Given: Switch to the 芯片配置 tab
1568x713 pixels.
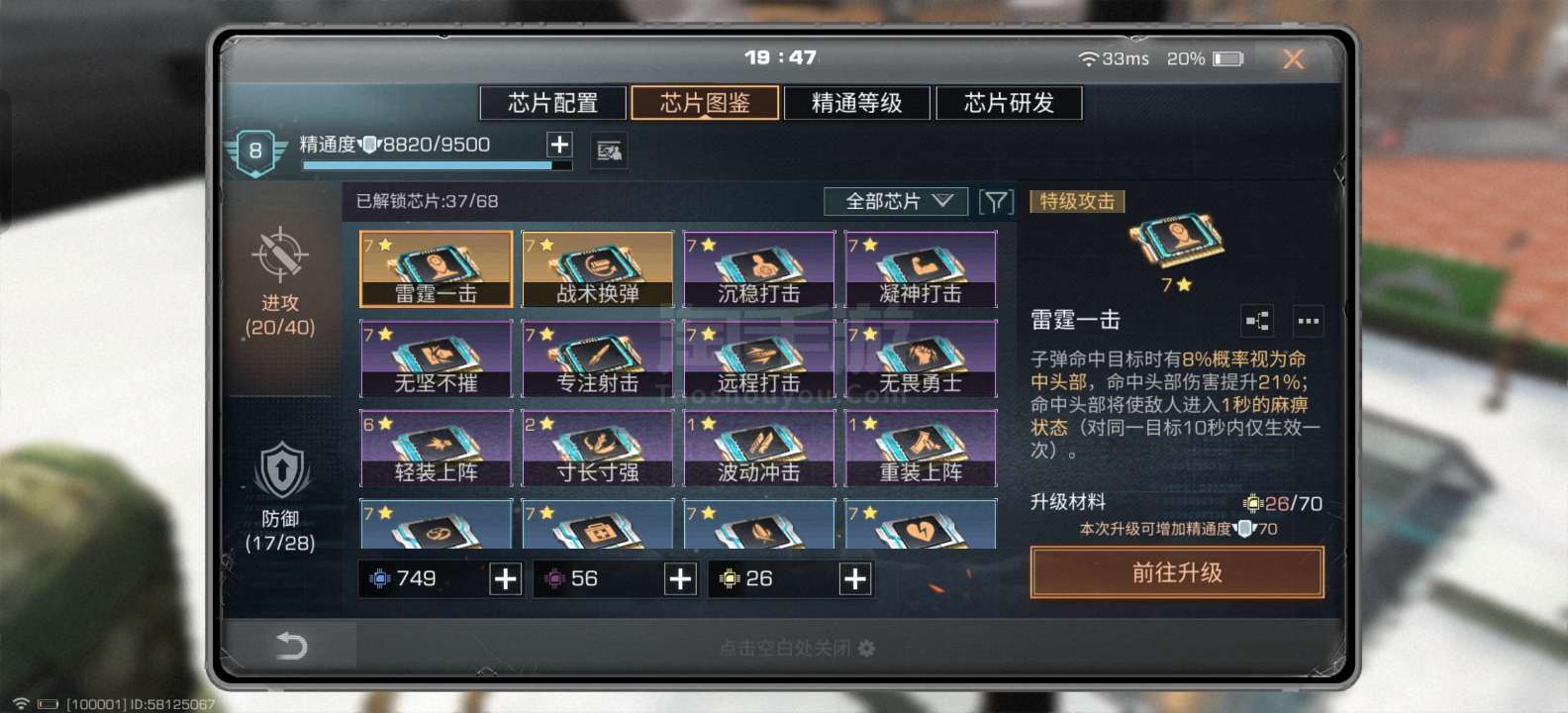Looking at the screenshot, I should click(x=553, y=103).
